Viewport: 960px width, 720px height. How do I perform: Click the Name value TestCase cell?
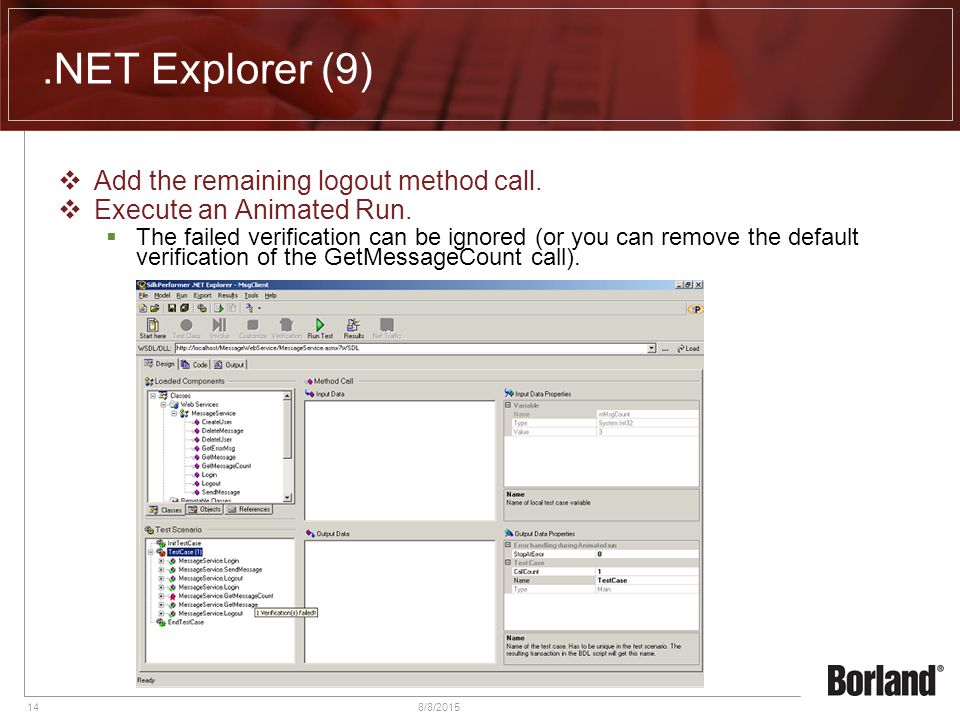point(647,580)
